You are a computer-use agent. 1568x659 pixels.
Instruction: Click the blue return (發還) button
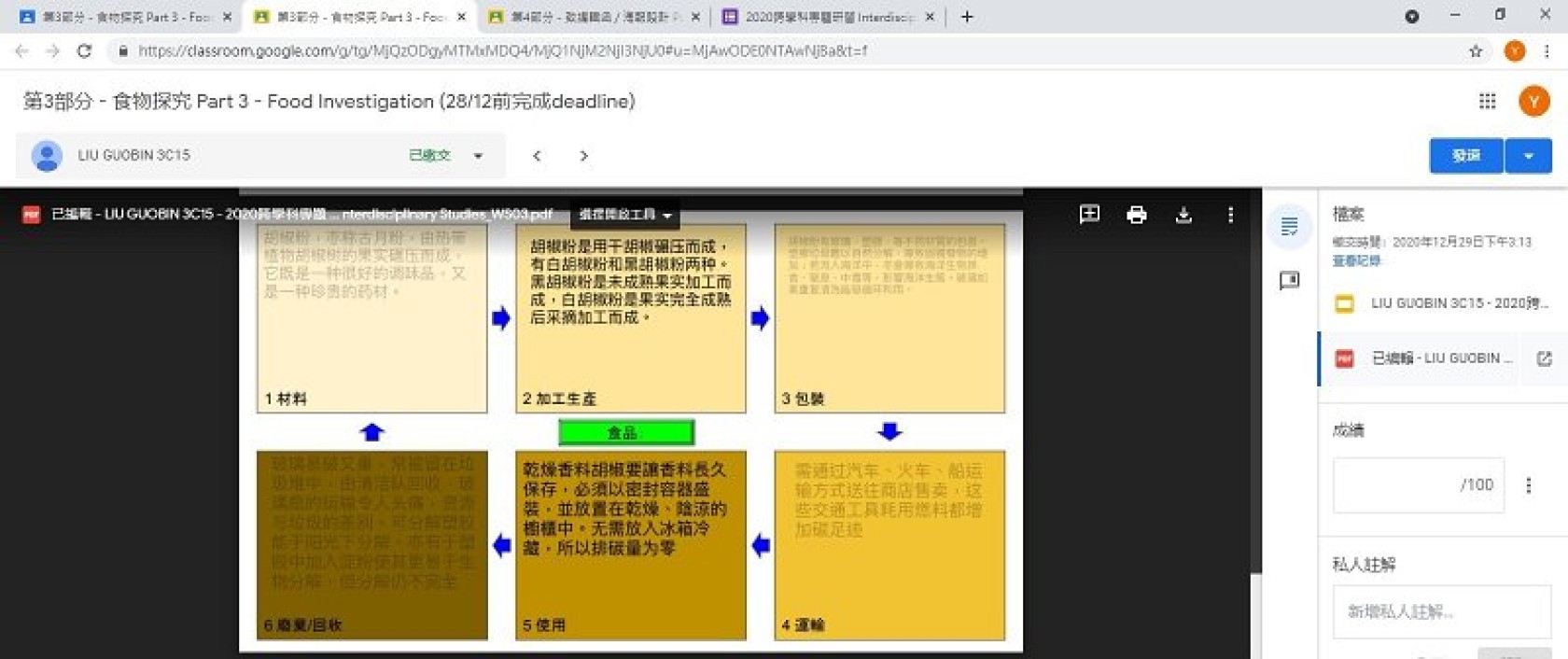1465,156
